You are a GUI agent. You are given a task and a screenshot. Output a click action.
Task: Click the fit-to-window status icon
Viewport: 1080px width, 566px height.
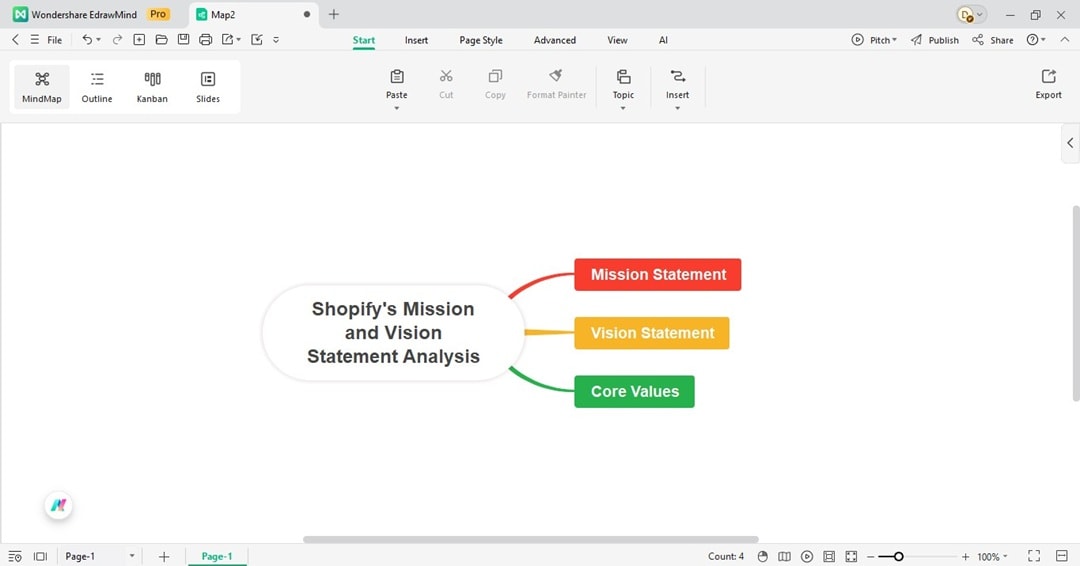tap(829, 556)
